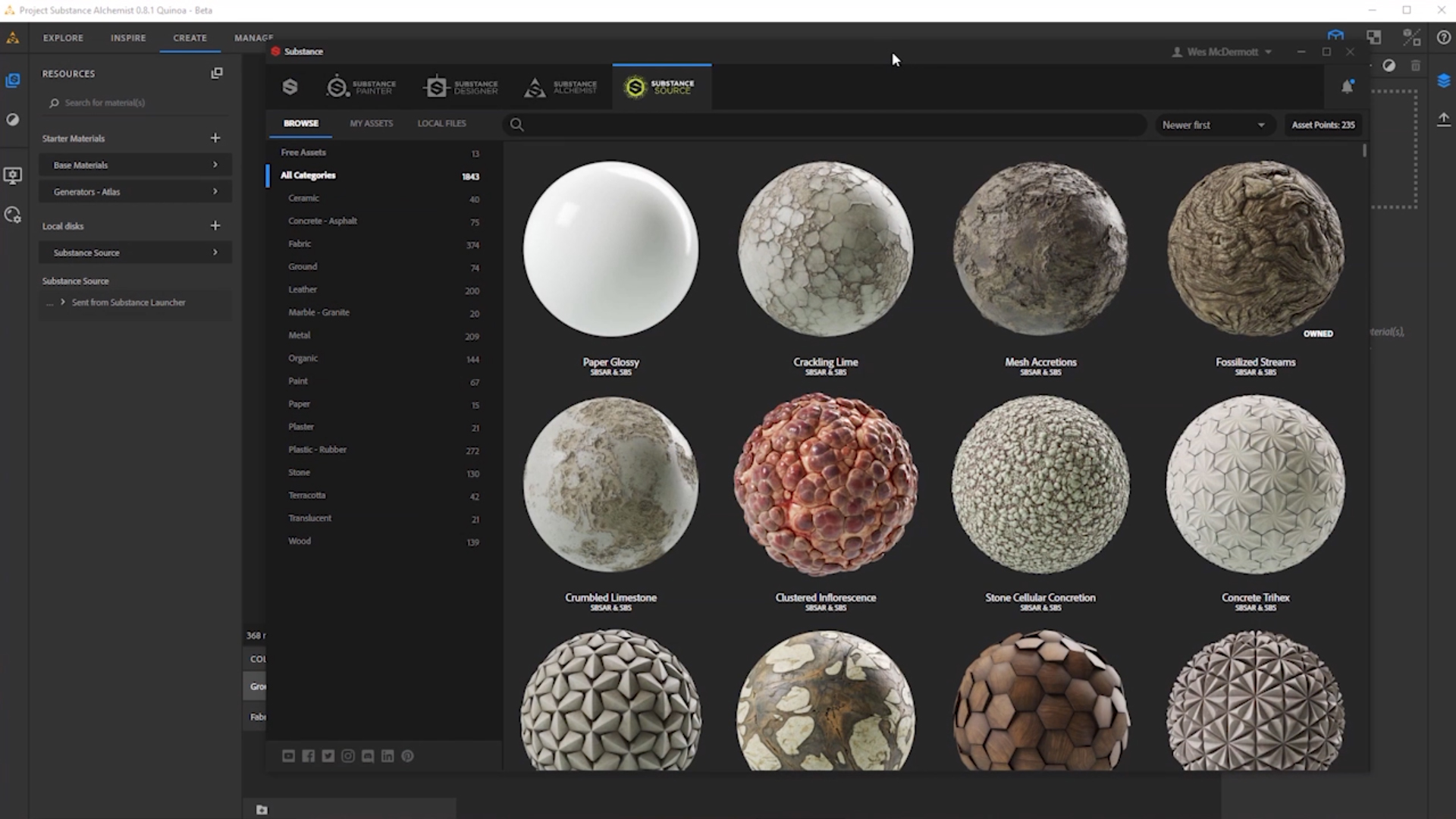The width and height of the screenshot is (1456, 819).
Task: Click the Instagram icon in footer
Action: [348, 756]
